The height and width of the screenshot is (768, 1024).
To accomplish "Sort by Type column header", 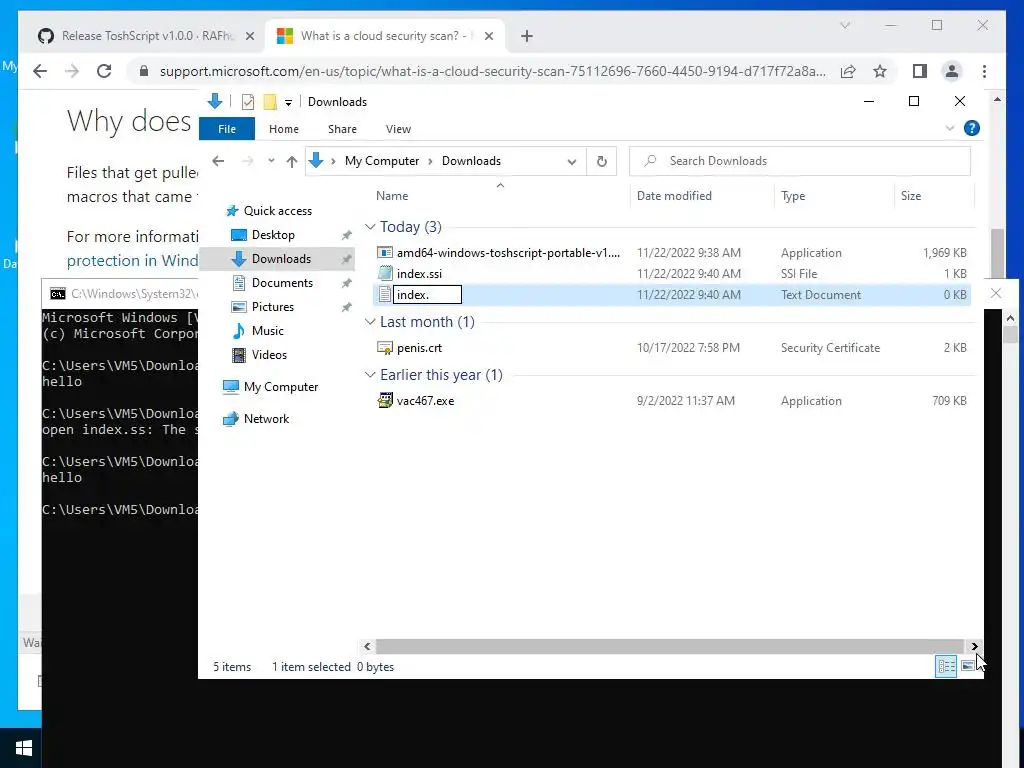I will click(x=834, y=195).
